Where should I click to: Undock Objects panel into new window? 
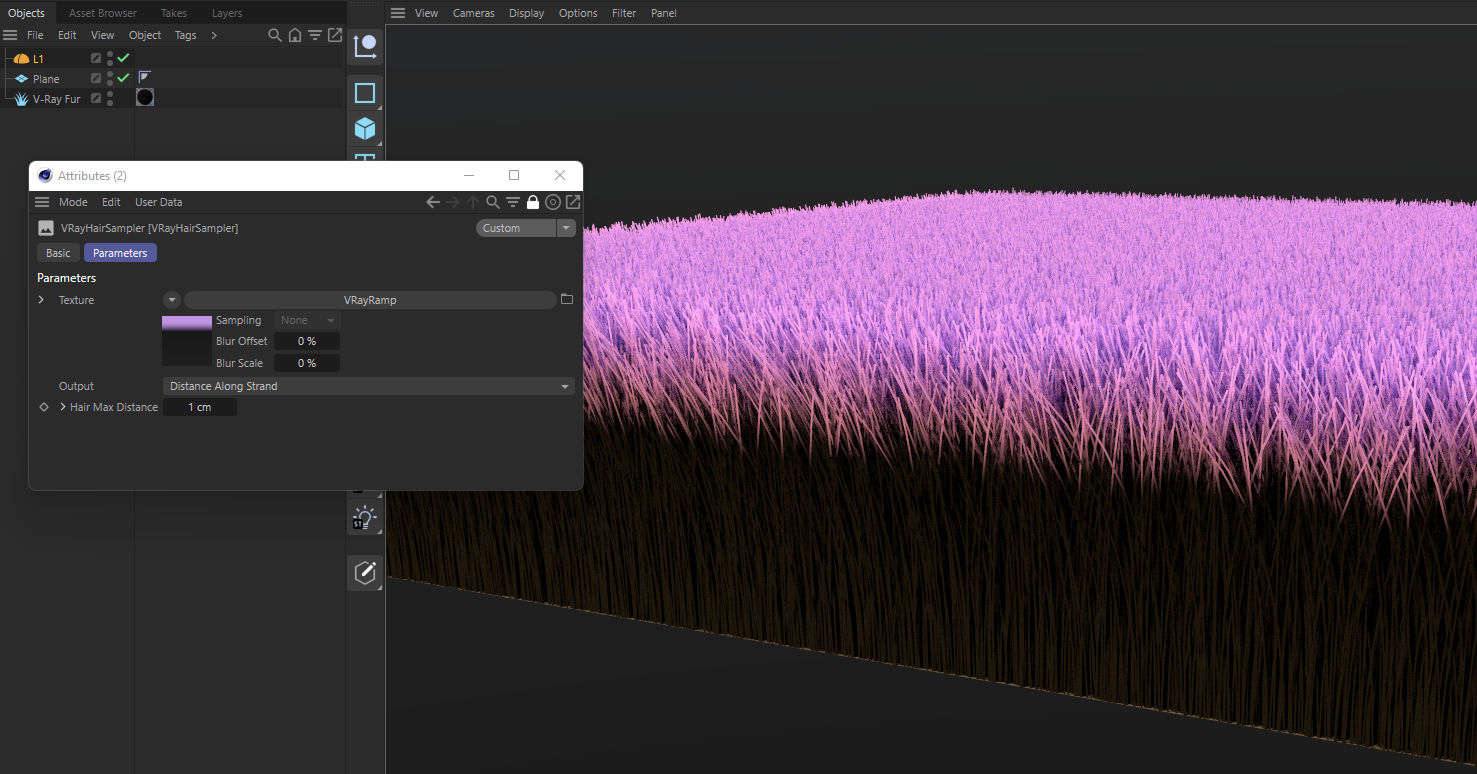(x=335, y=35)
